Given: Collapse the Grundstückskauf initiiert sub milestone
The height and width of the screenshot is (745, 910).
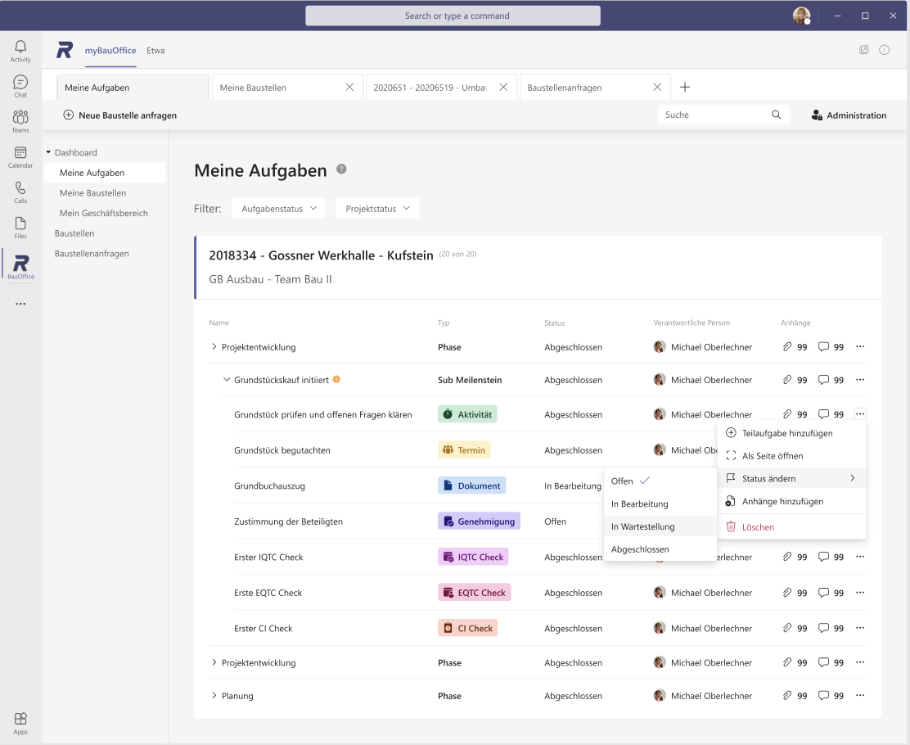Looking at the screenshot, I should click(x=226, y=380).
